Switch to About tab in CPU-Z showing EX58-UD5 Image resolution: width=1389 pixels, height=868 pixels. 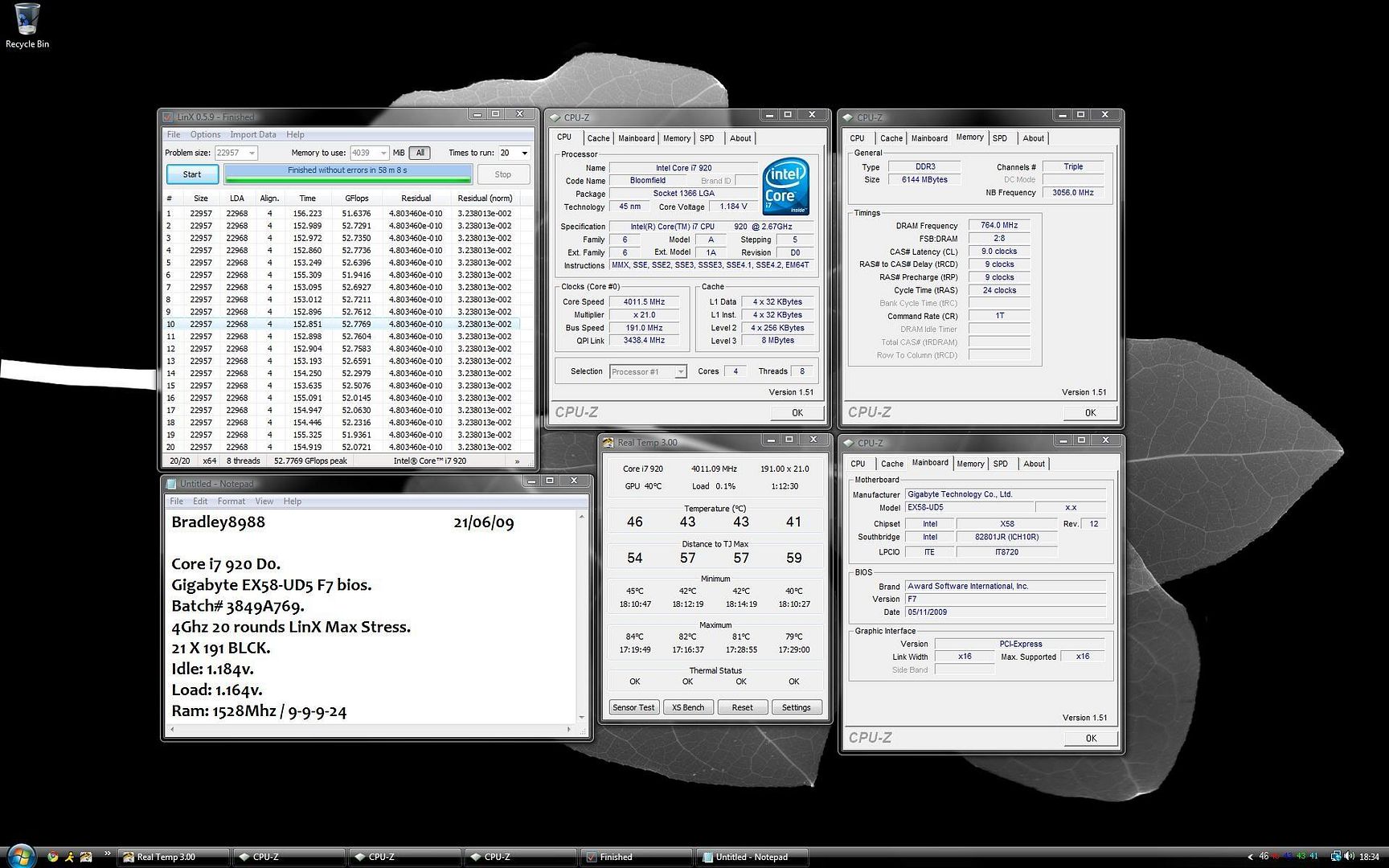1034,464
